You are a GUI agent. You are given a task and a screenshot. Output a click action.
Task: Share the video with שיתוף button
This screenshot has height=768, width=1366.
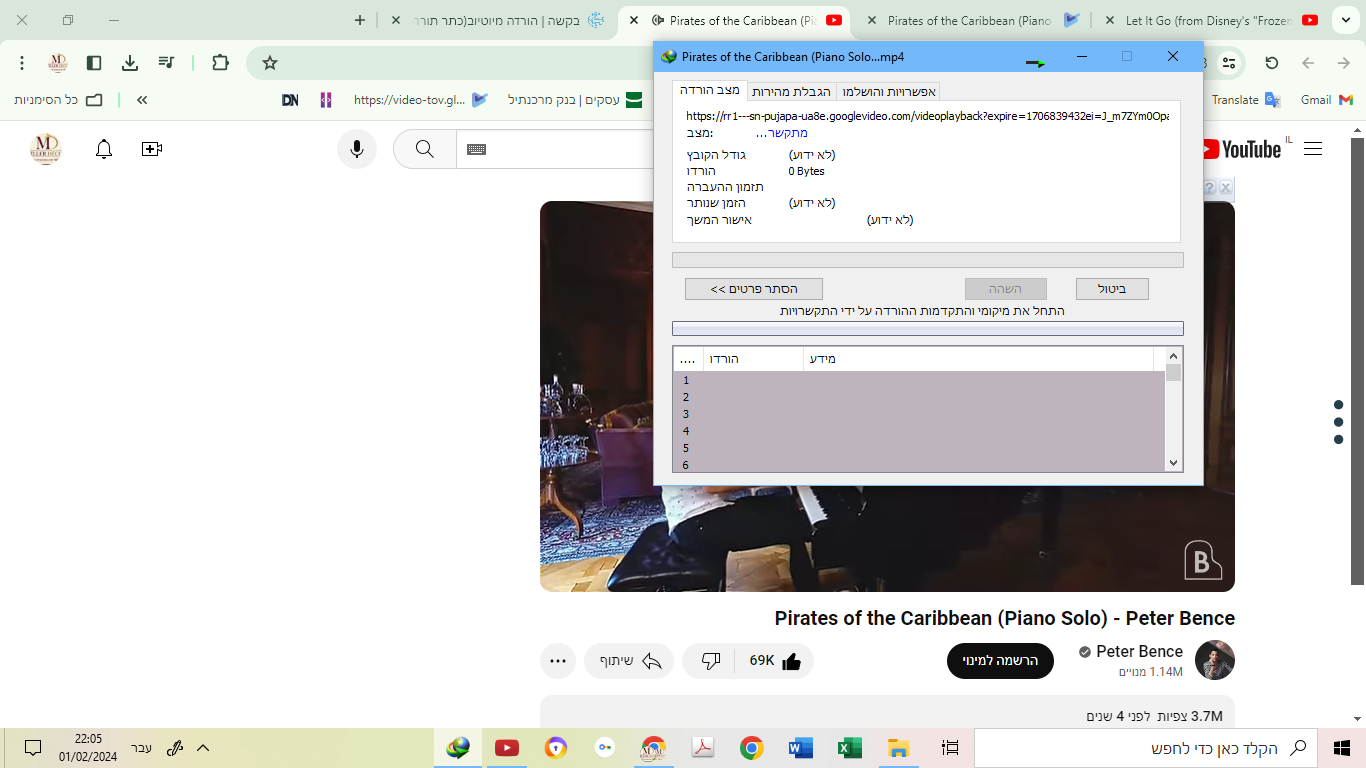pos(630,661)
